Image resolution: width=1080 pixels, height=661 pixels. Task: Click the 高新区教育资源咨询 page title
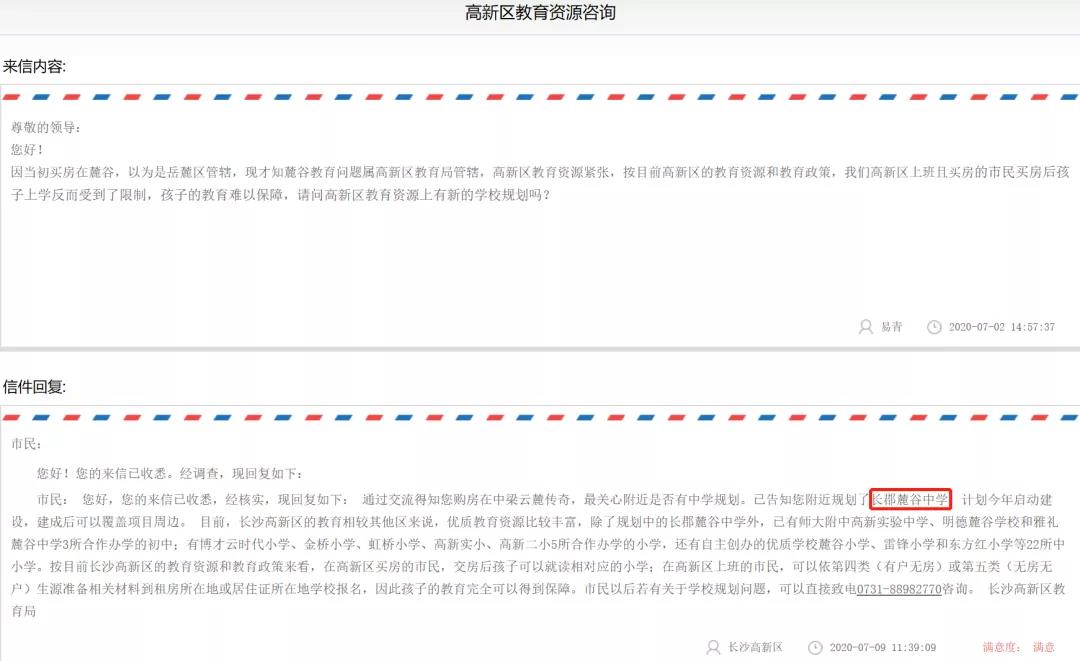click(540, 15)
